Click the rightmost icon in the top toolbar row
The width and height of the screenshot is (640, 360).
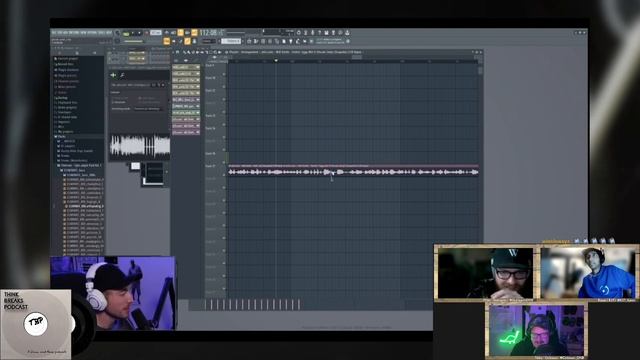click(x=347, y=33)
